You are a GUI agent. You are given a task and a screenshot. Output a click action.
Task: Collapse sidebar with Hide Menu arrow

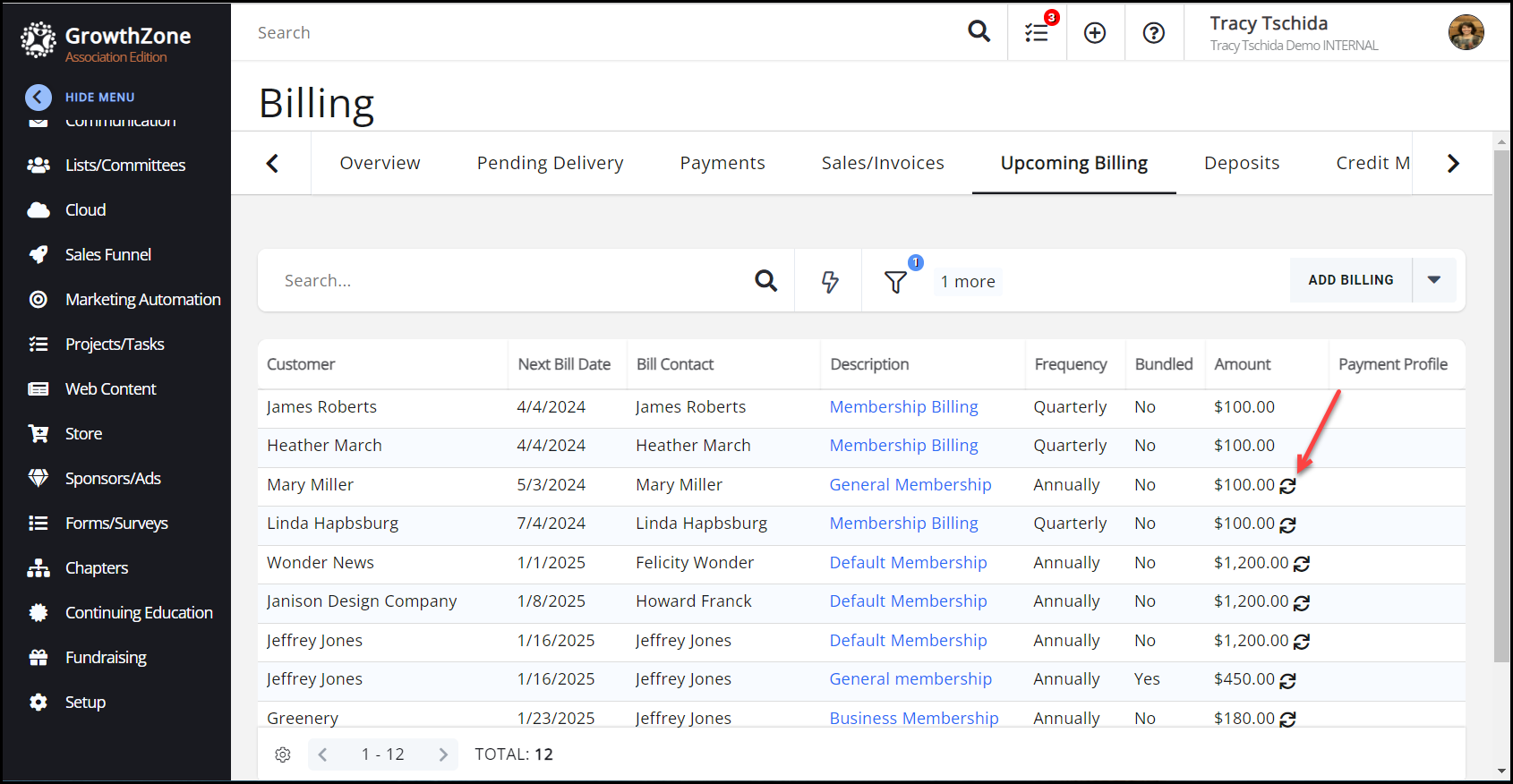(38, 97)
